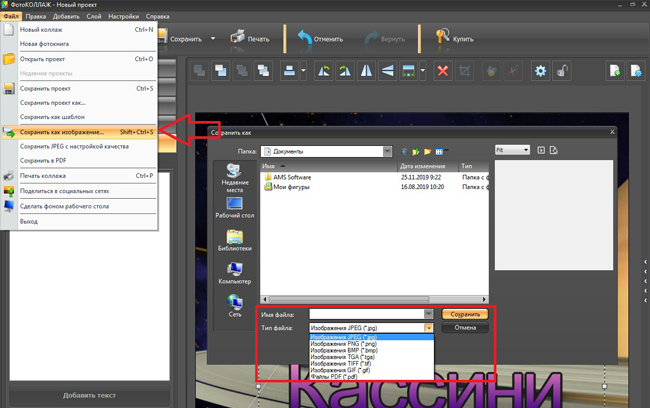Image resolution: width=650 pixels, height=408 pixels.
Task: Select 'Сохранить в PDF' menu entry
Action: [x=79, y=160]
